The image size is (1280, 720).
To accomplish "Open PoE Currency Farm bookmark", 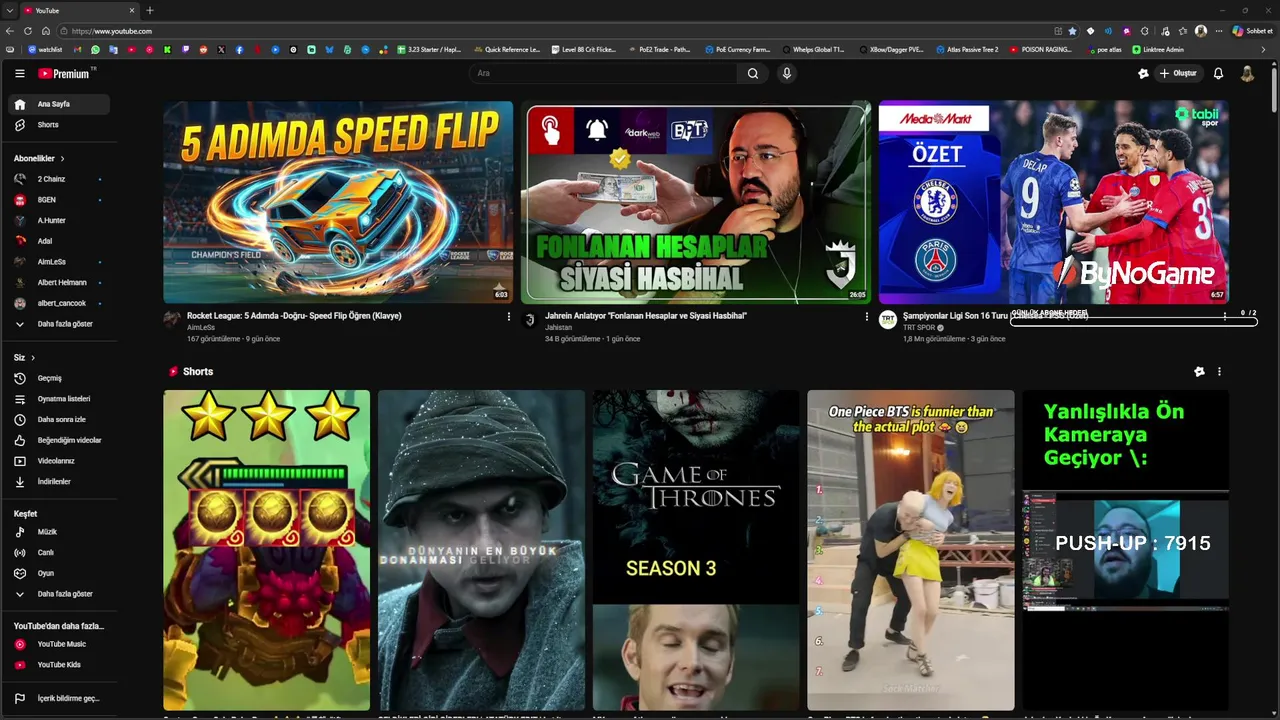I will coord(737,49).
